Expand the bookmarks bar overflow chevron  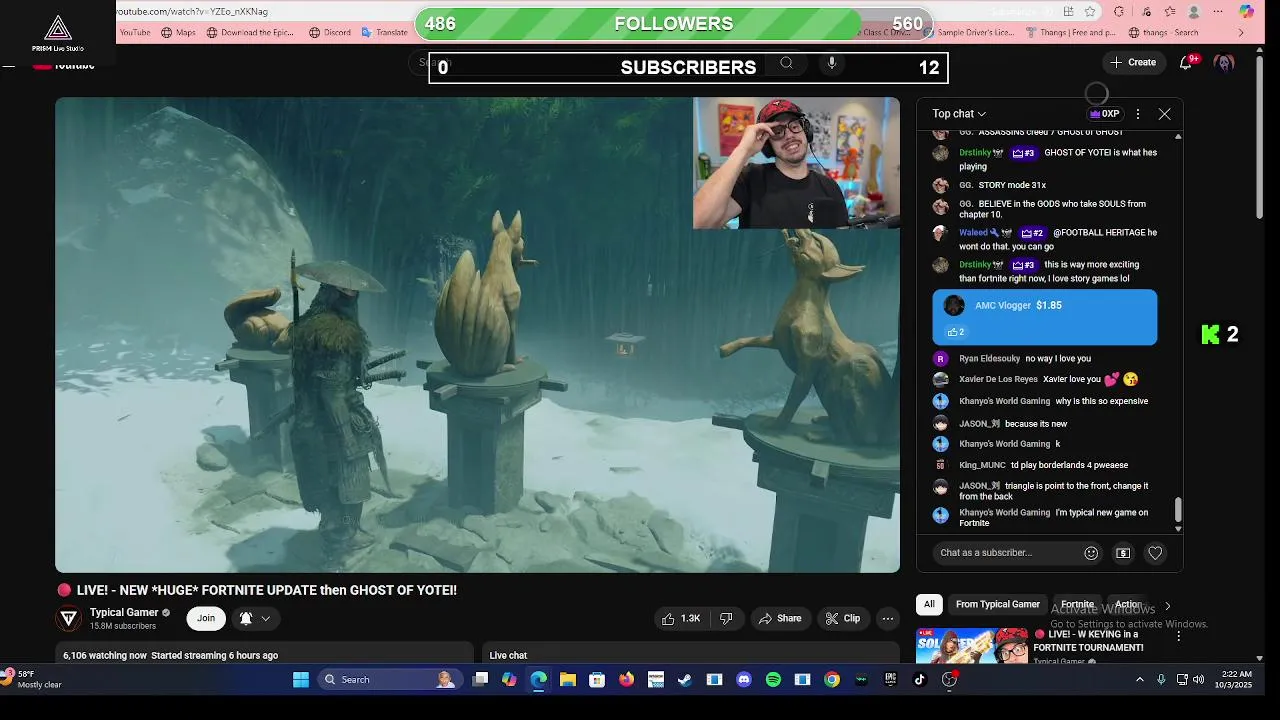[x=1241, y=32]
